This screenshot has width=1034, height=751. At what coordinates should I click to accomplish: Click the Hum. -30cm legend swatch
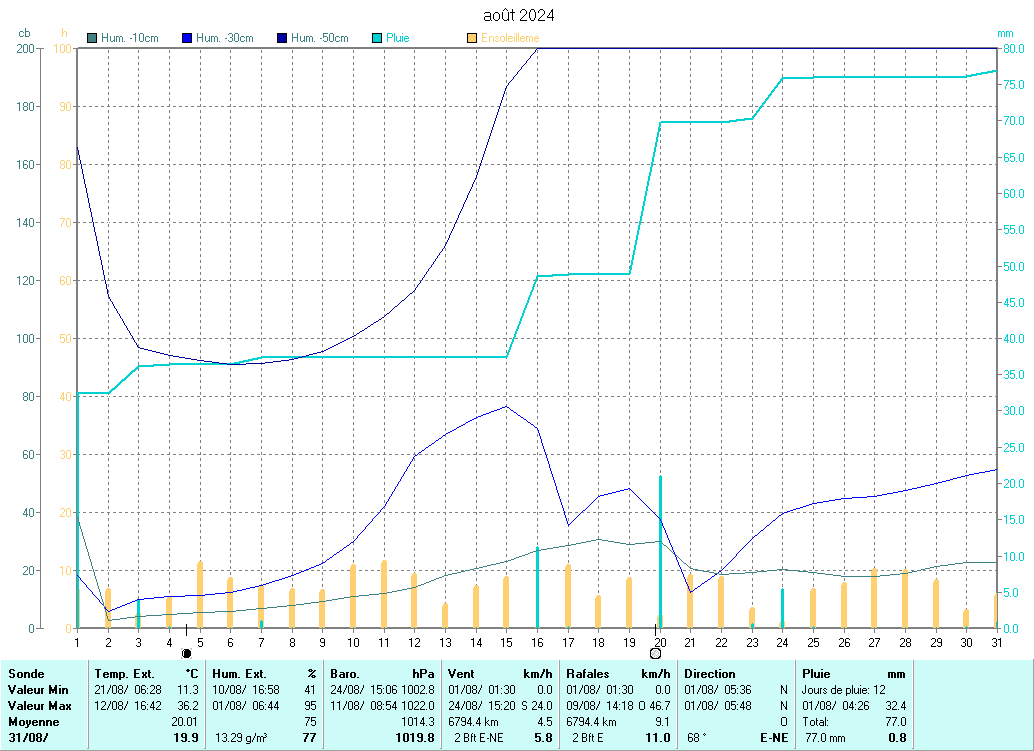188,38
